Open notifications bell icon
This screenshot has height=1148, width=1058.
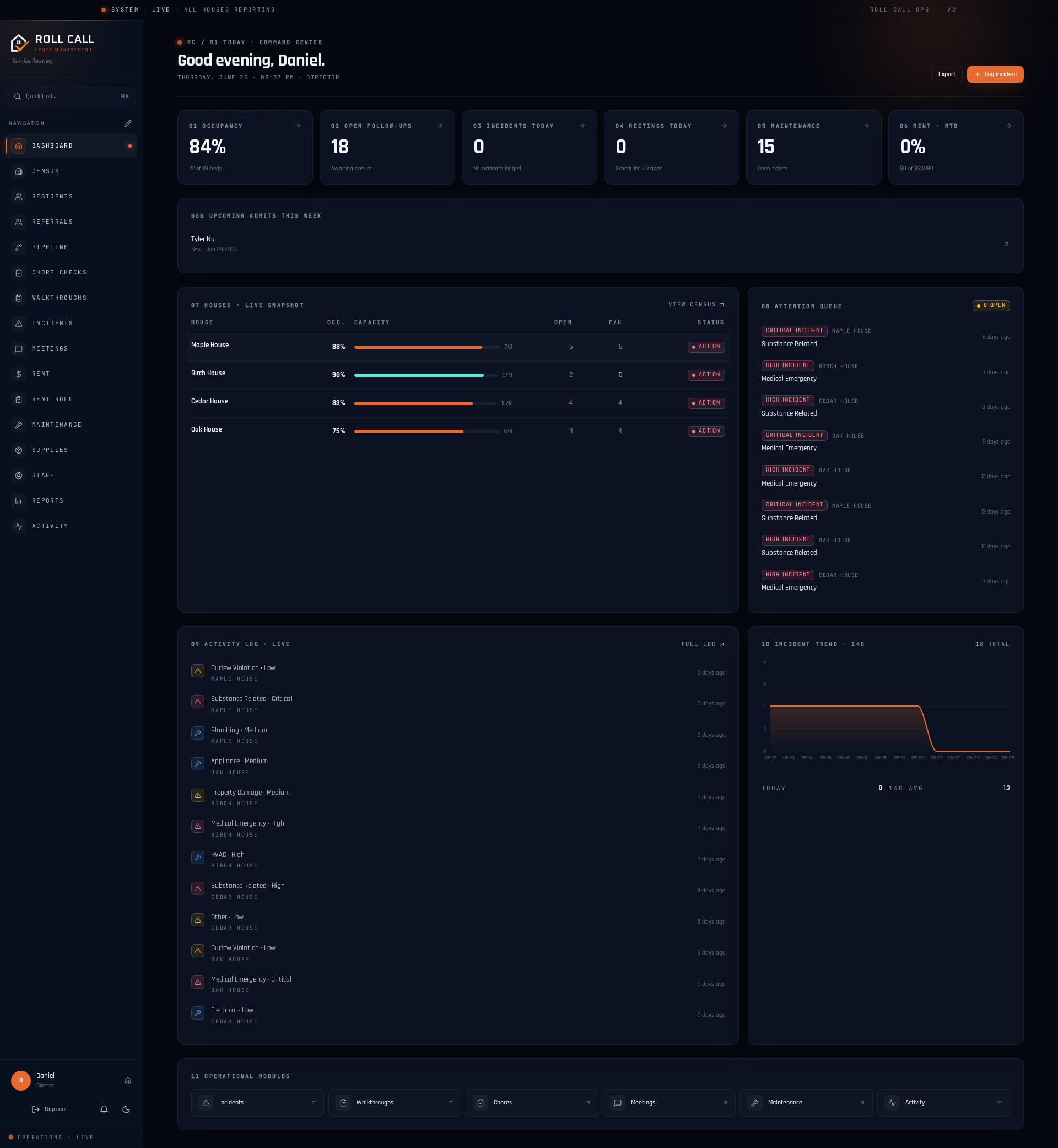pyautogui.click(x=104, y=1109)
